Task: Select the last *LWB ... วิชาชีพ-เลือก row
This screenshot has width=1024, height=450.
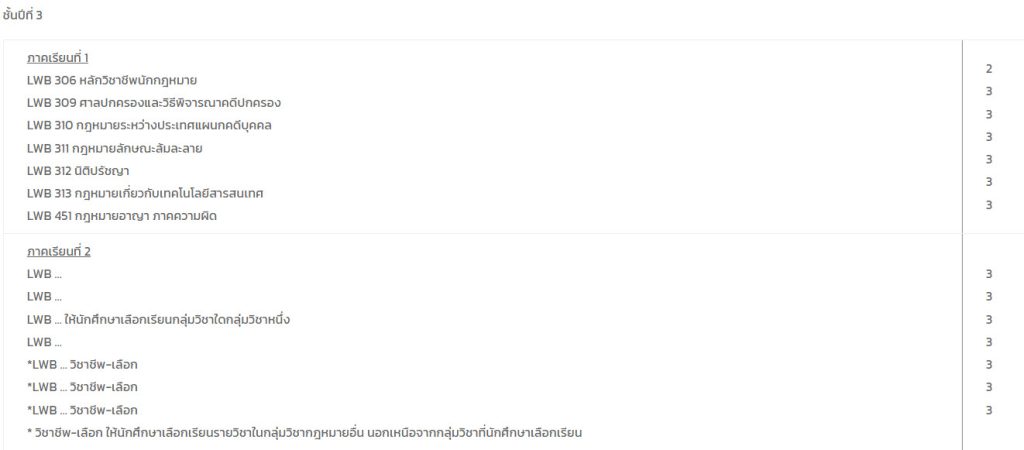Action: [x=82, y=410]
